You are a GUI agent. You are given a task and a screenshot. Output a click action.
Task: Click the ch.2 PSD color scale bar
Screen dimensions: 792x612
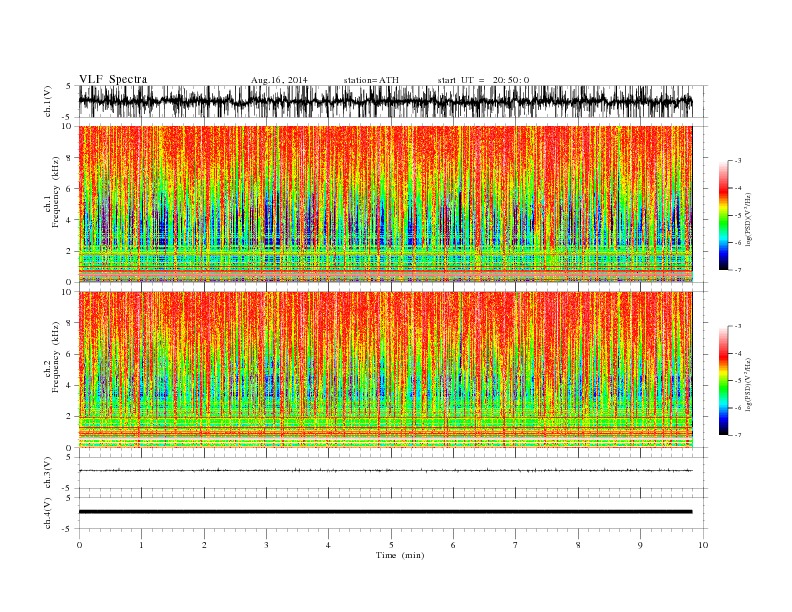723,380
